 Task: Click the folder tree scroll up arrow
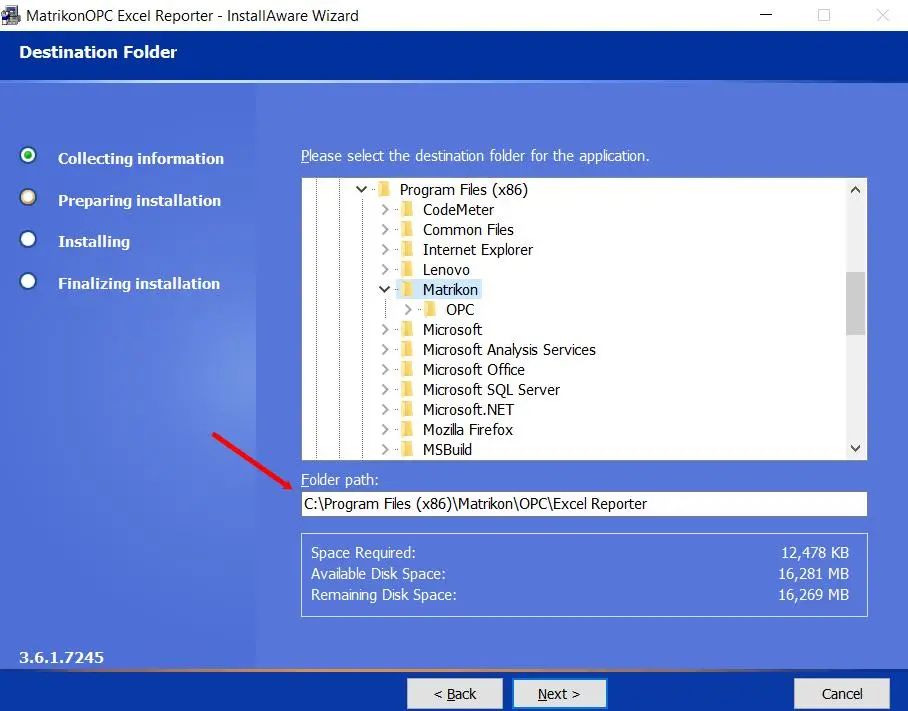click(x=855, y=189)
